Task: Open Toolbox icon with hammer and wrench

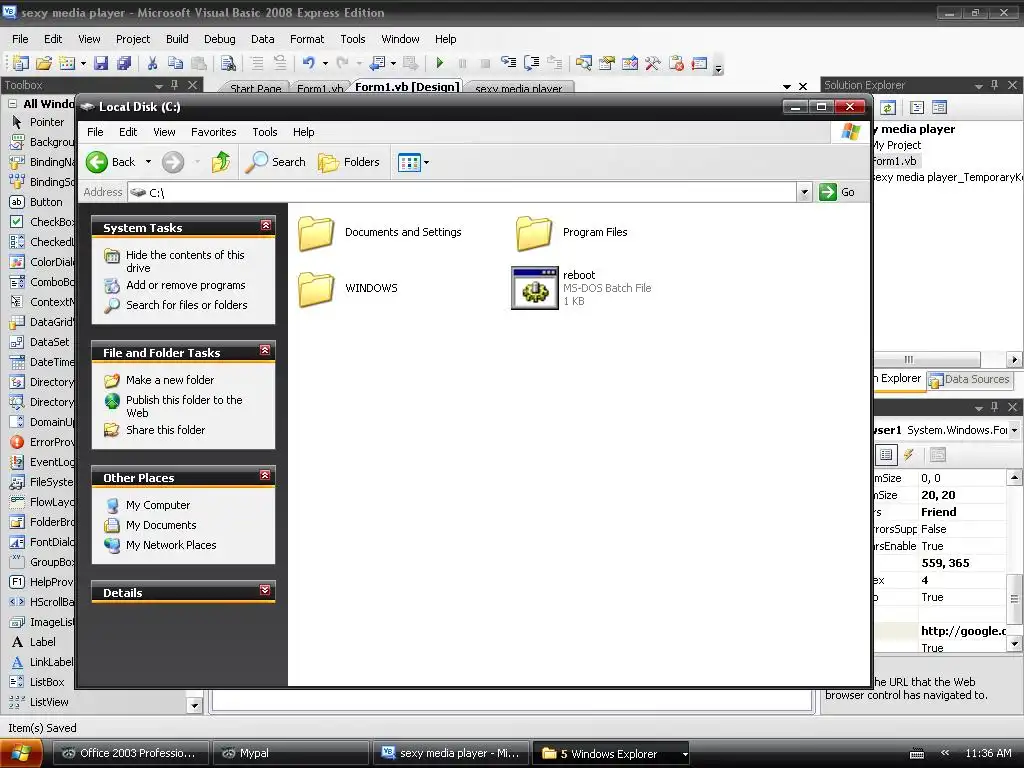Action: point(652,63)
